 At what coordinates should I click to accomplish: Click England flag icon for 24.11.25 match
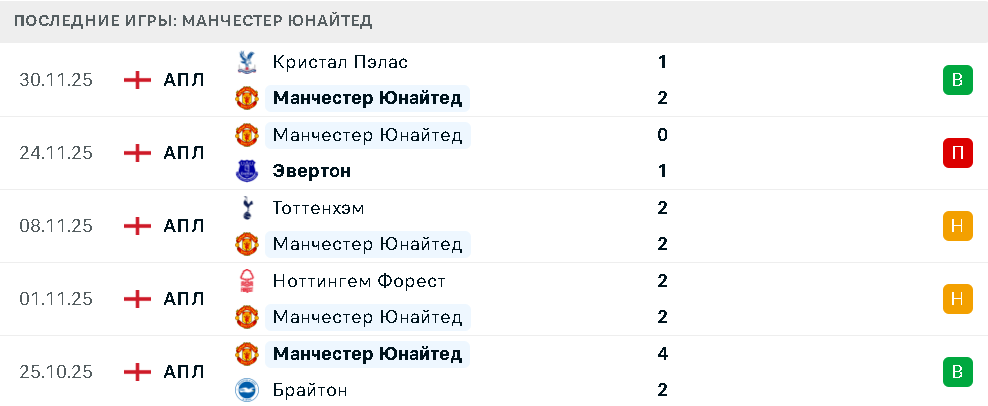point(137,153)
